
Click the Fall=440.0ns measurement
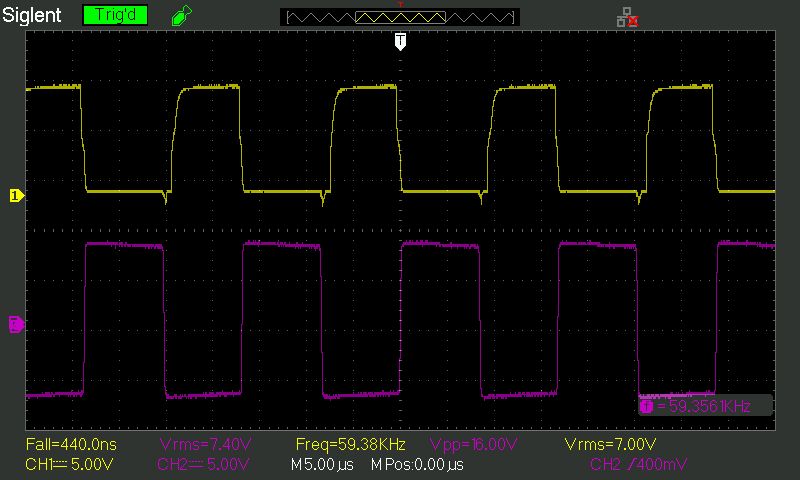71,444
